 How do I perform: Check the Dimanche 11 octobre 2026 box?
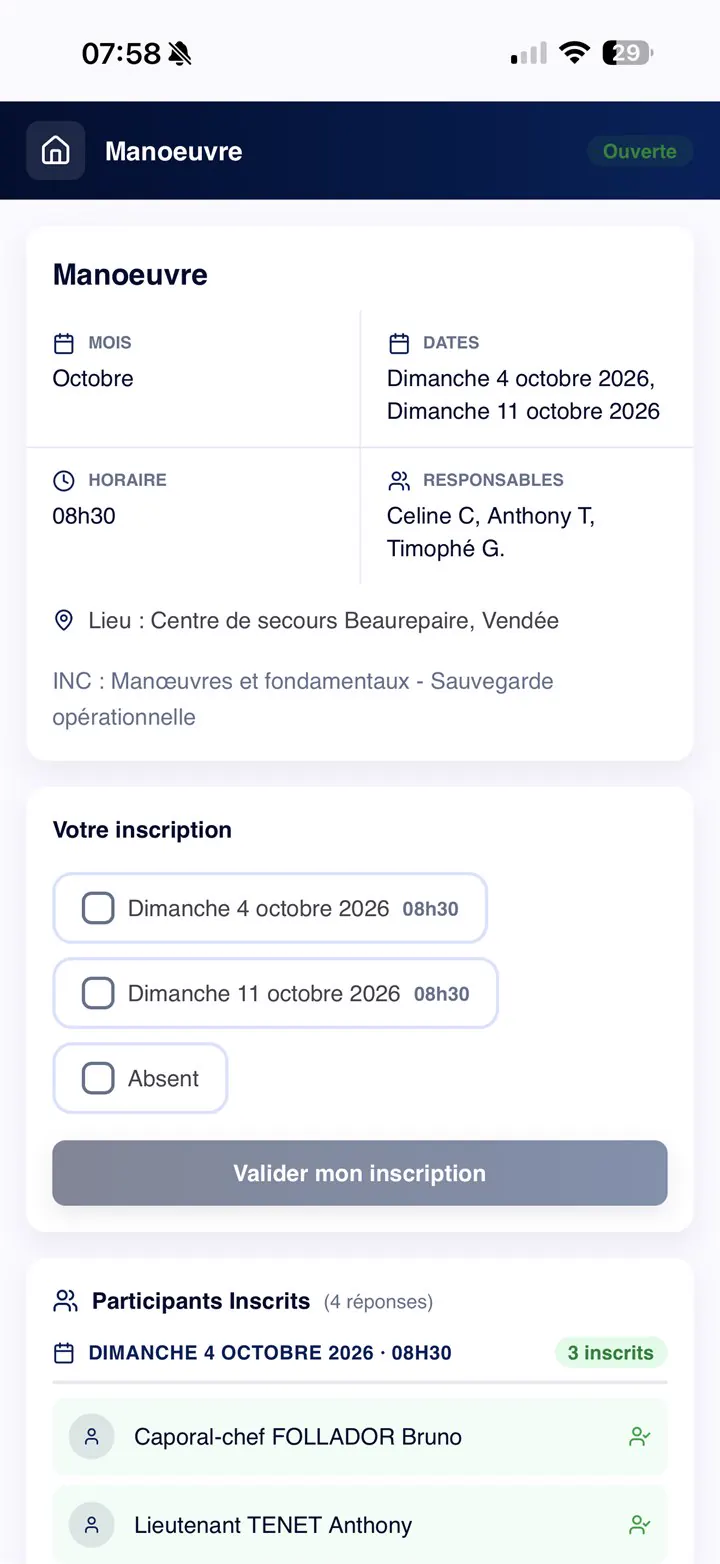98,993
